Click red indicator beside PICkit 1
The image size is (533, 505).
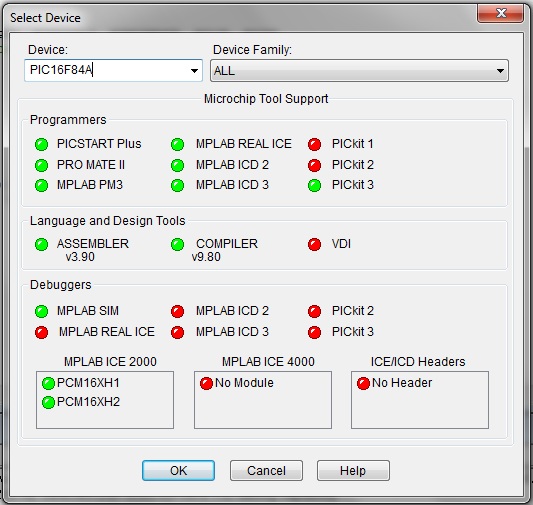314,144
